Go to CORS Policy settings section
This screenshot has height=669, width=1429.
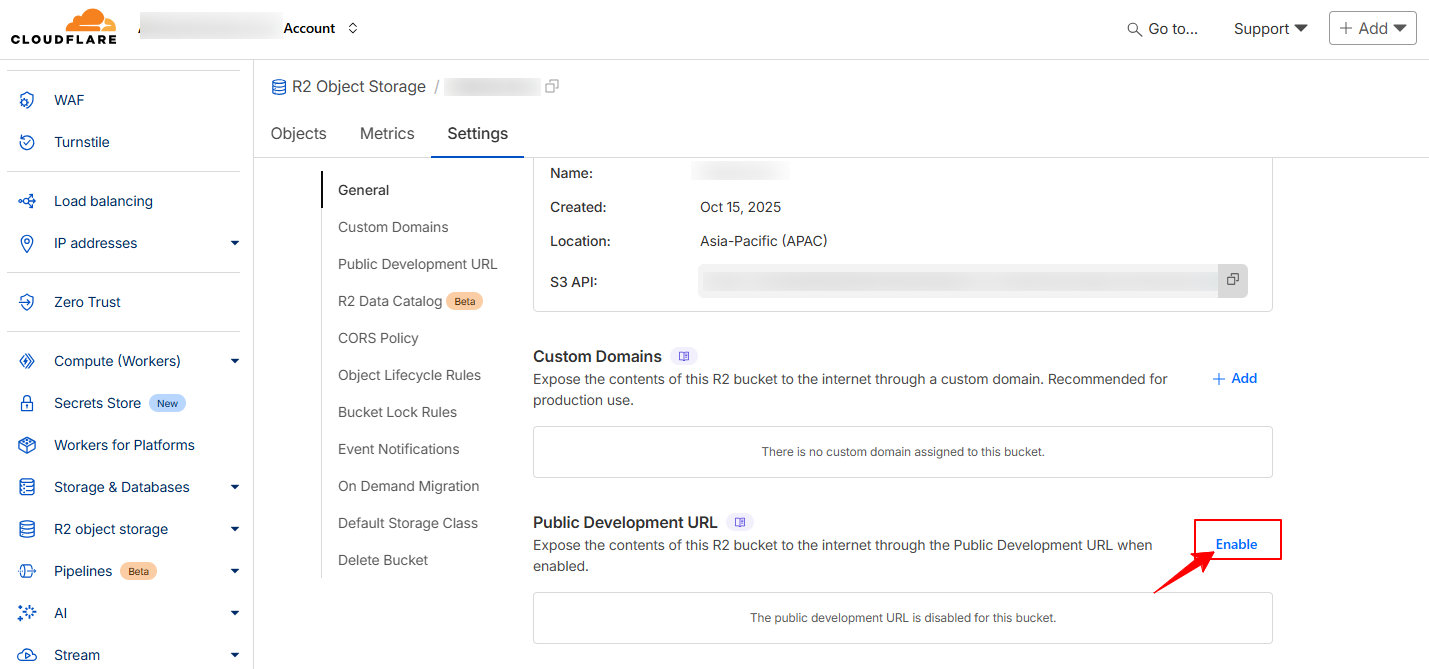point(378,338)
